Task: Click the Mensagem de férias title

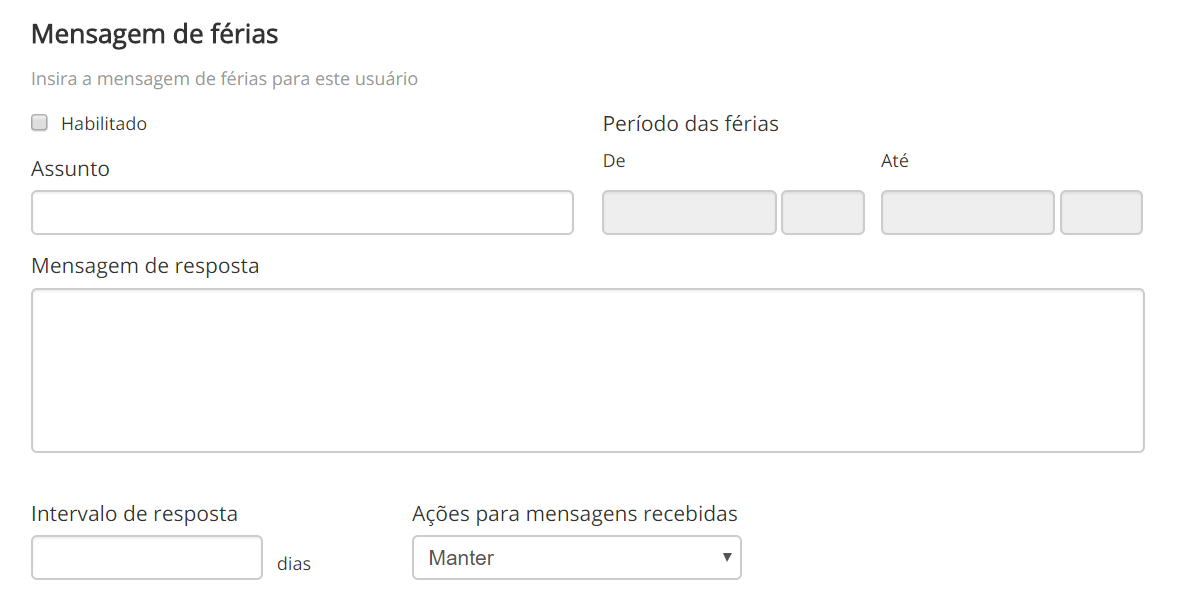Action: click(154, 34)
